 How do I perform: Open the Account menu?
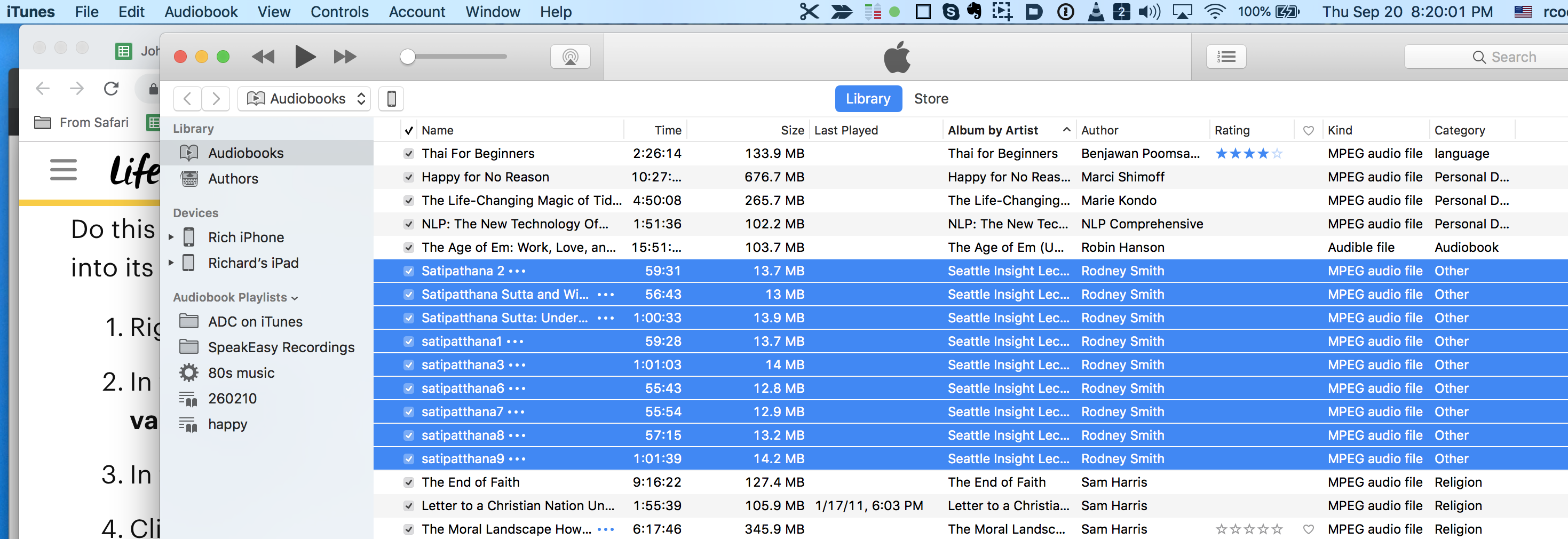click(417, 12)
